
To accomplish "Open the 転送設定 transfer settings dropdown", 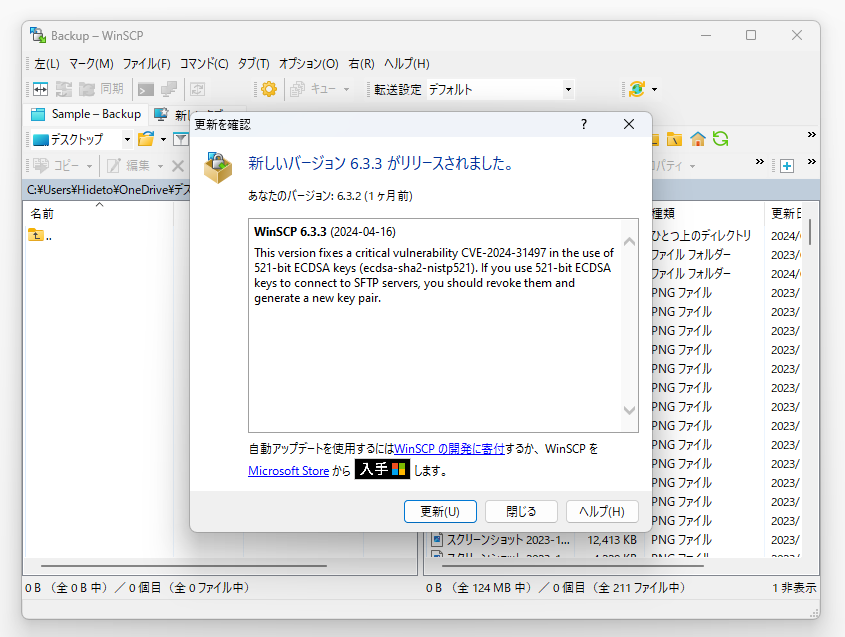I will click(x=567, y=89).
